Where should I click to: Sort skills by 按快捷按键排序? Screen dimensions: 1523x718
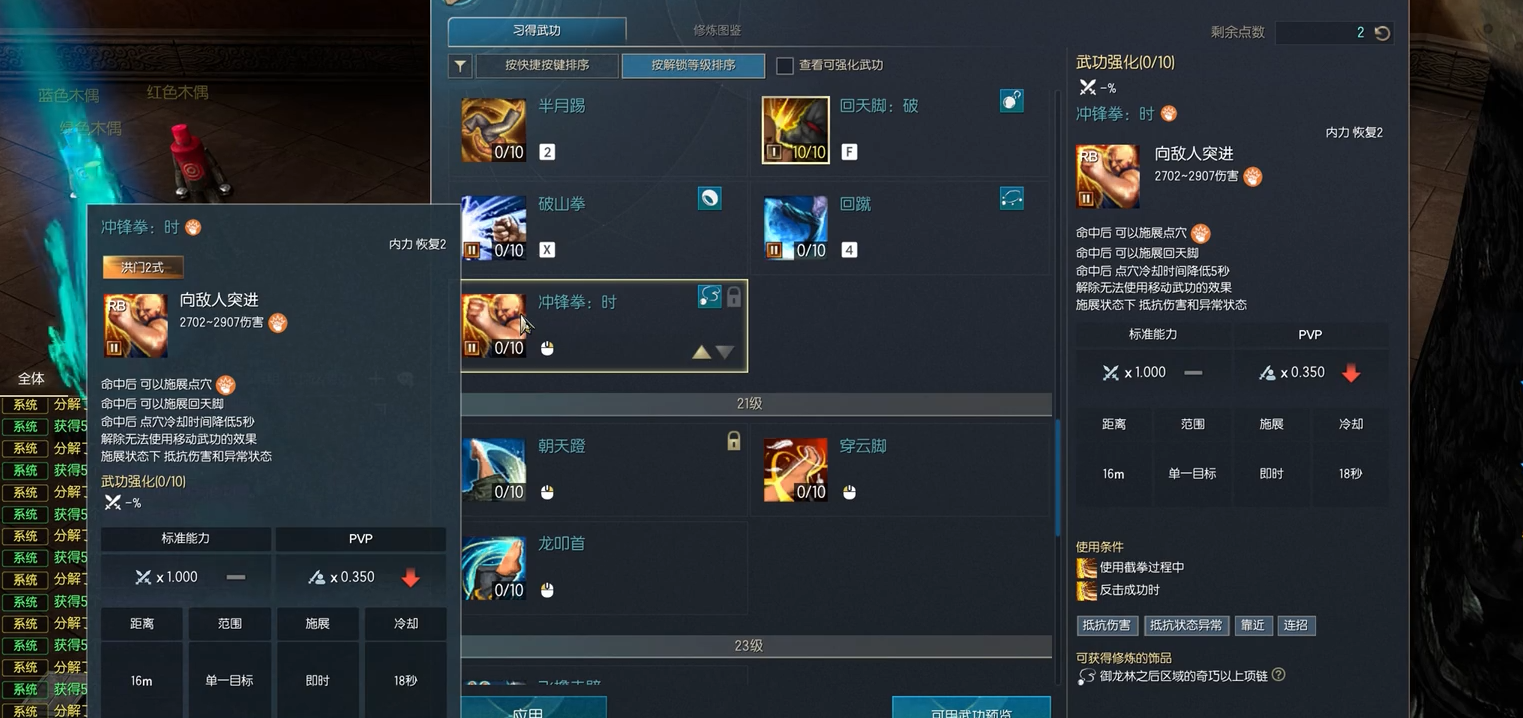coord(547,65)
